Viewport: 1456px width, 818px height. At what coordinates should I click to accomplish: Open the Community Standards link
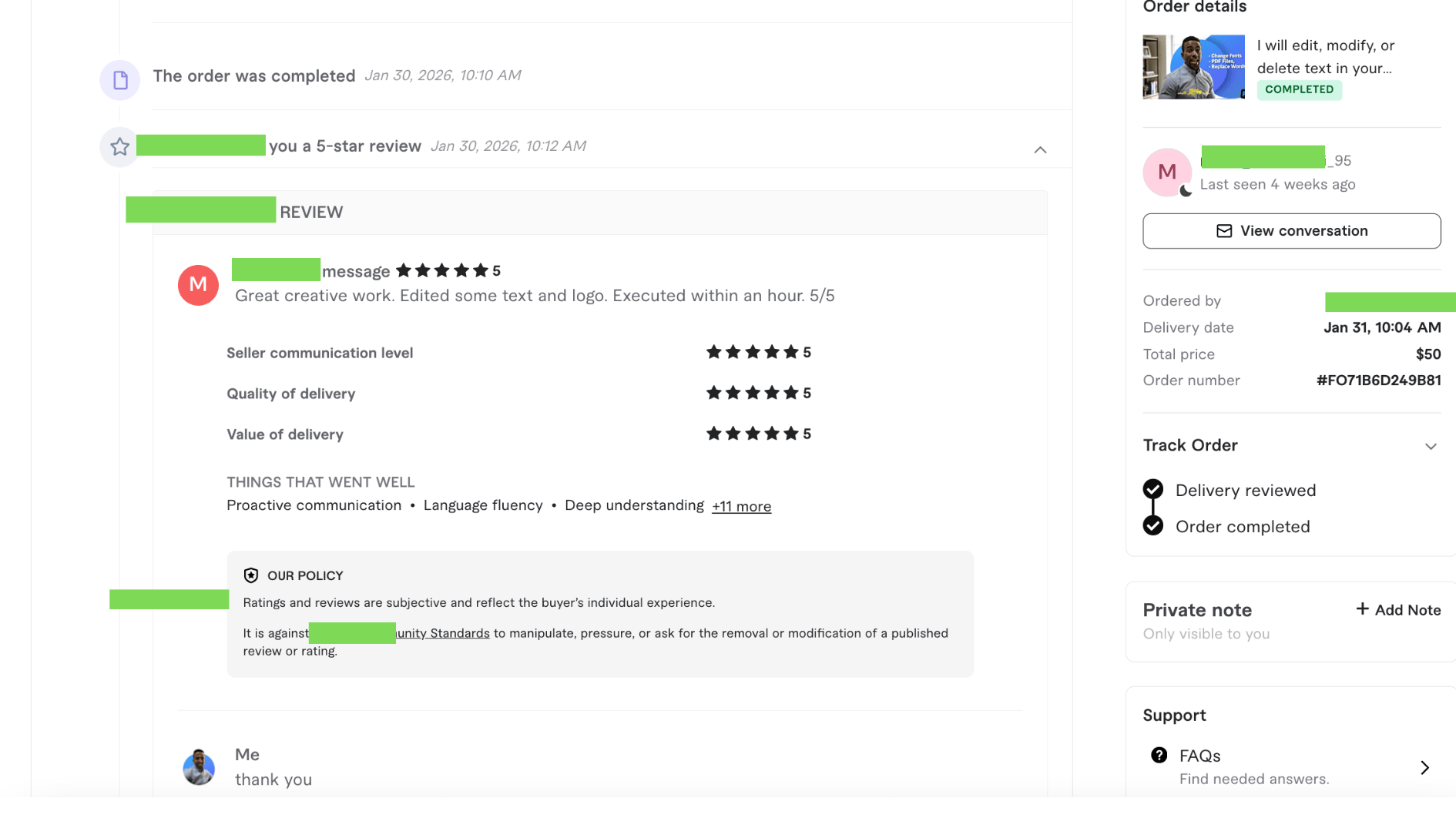click(443, 633)
